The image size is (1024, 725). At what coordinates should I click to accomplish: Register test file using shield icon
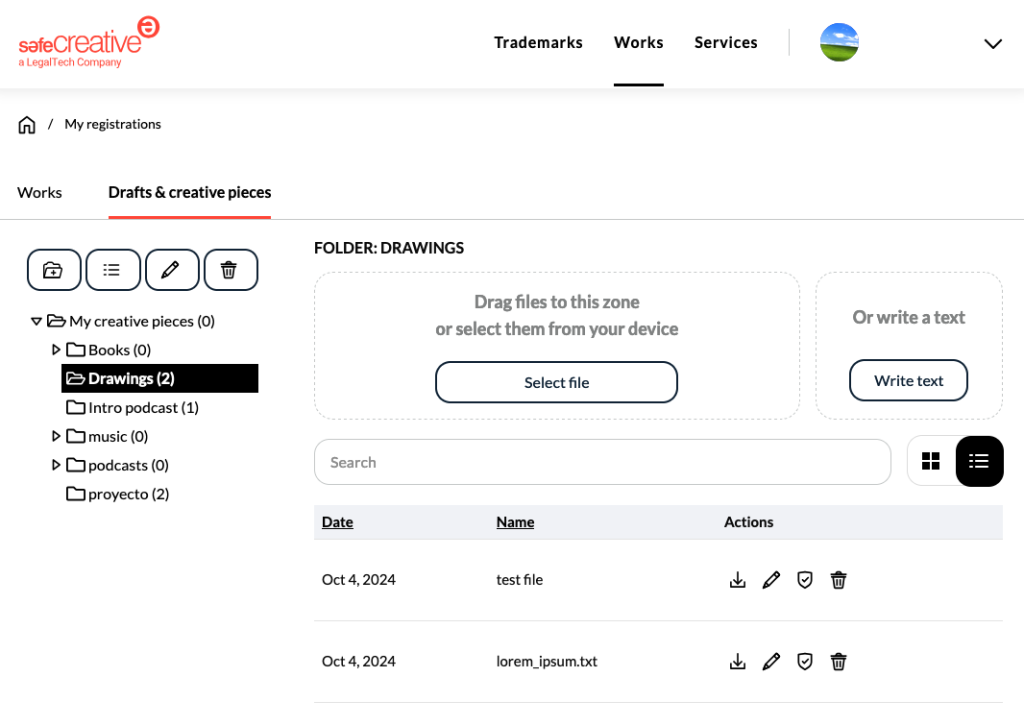[805, 580]
